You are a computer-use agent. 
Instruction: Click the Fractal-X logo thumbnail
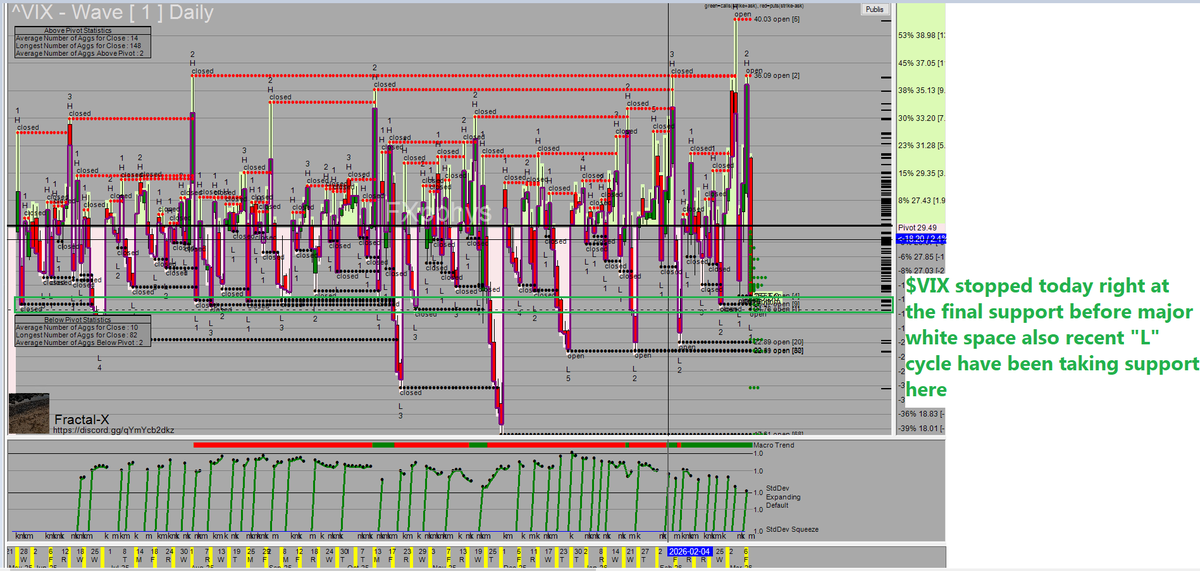[29, 414]
